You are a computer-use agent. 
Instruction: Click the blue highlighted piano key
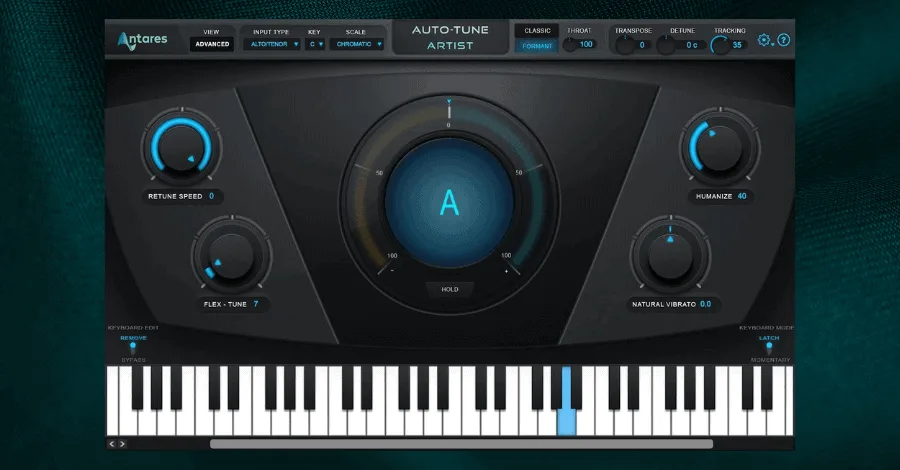click(567, 401)
